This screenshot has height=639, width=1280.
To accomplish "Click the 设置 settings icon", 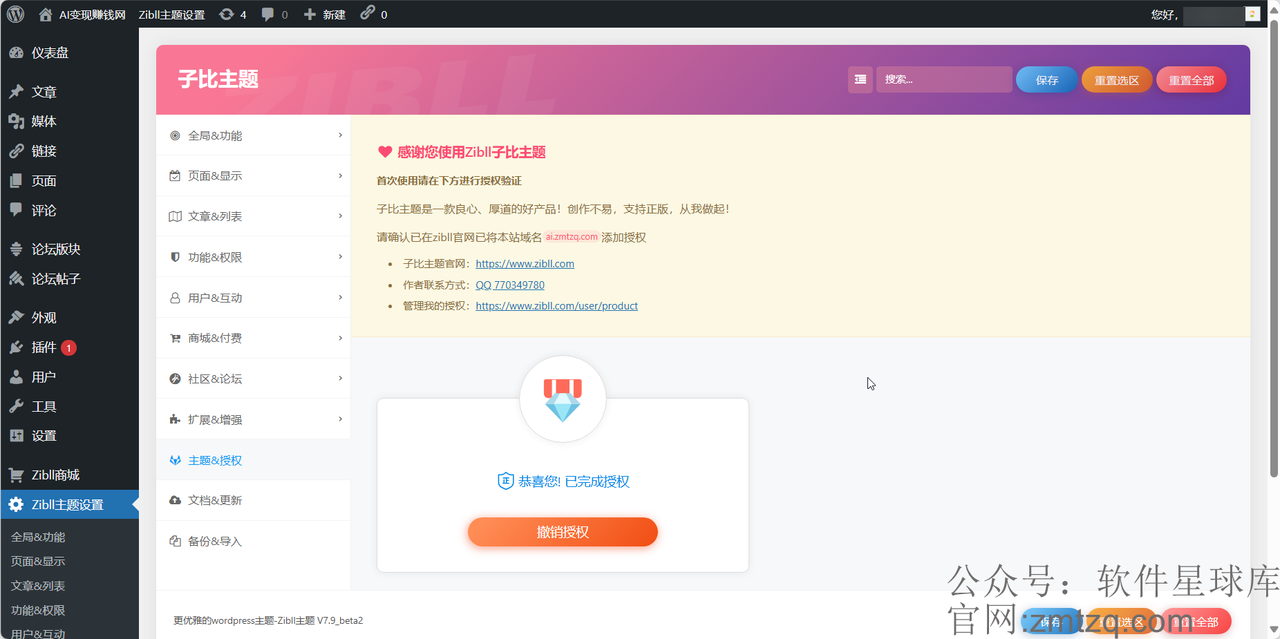I will [x=16, y=436].
